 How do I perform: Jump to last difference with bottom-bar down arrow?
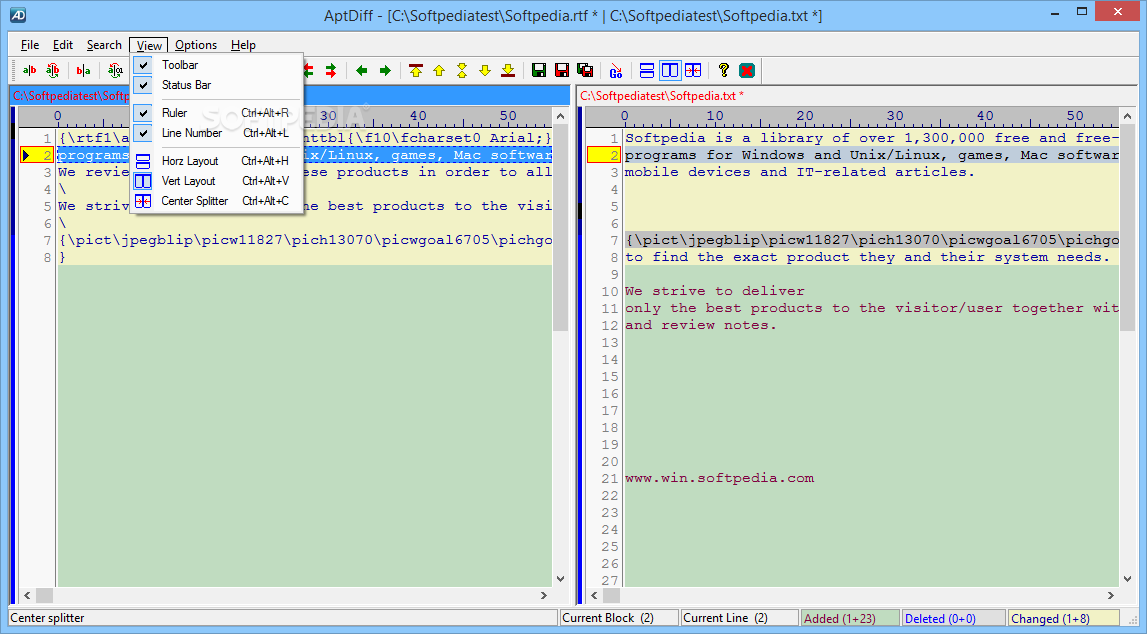(x=508, y=70)
